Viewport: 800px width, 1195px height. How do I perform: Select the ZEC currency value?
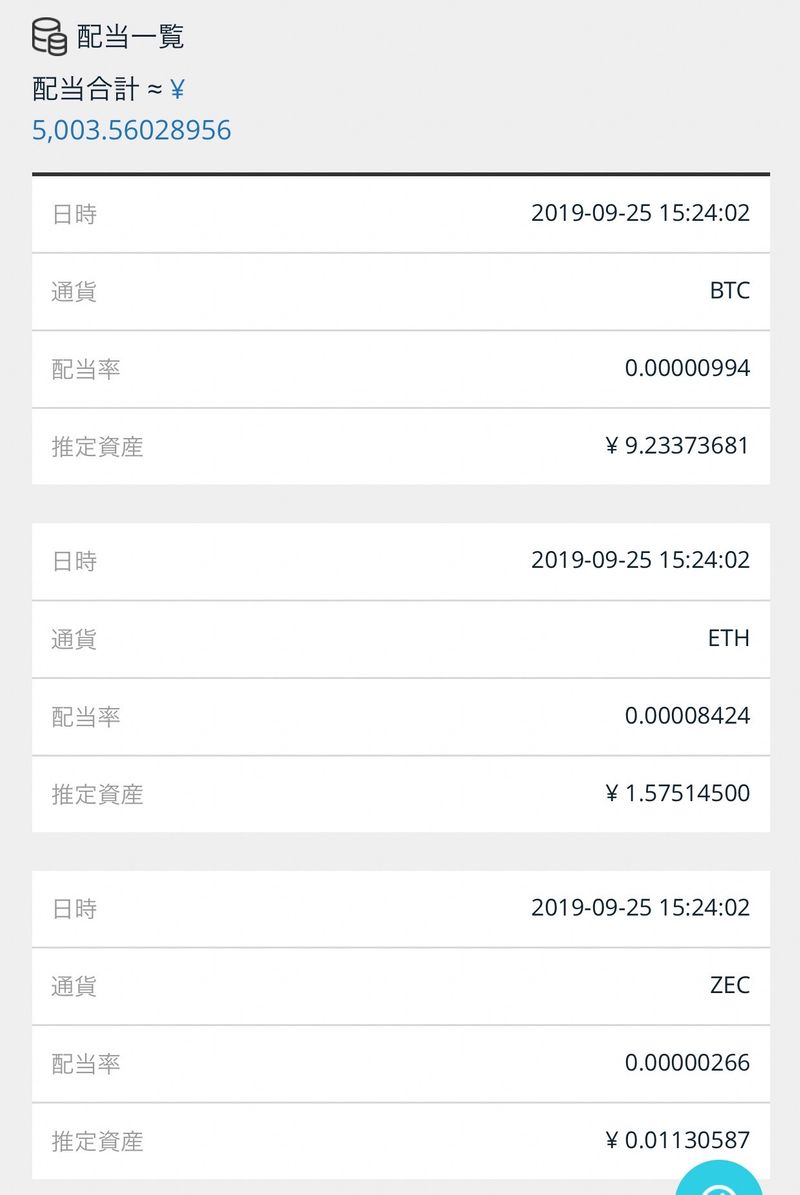pos(729,985)
